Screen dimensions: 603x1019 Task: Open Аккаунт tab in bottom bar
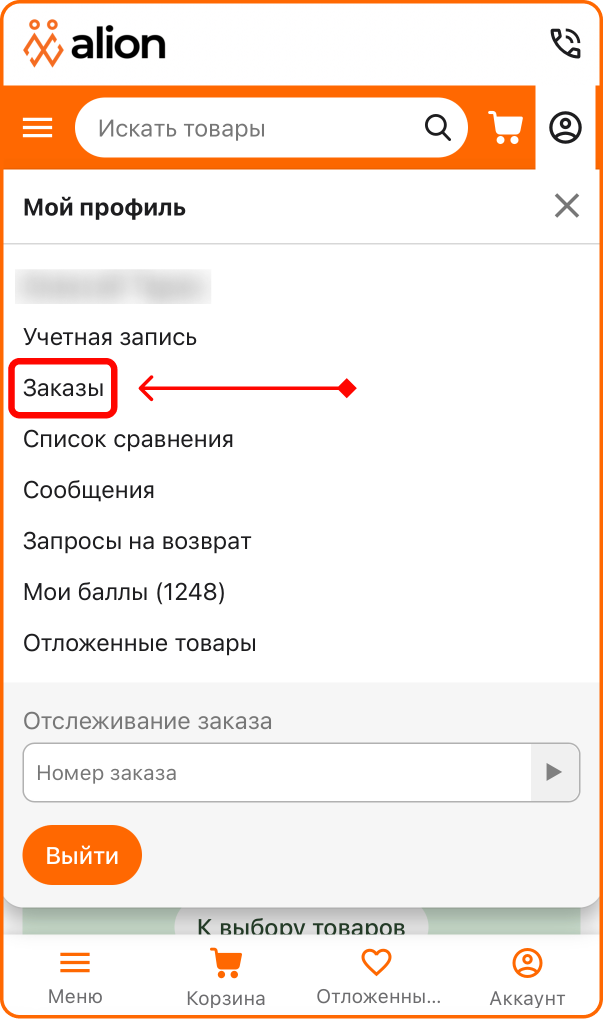[527, 977]
